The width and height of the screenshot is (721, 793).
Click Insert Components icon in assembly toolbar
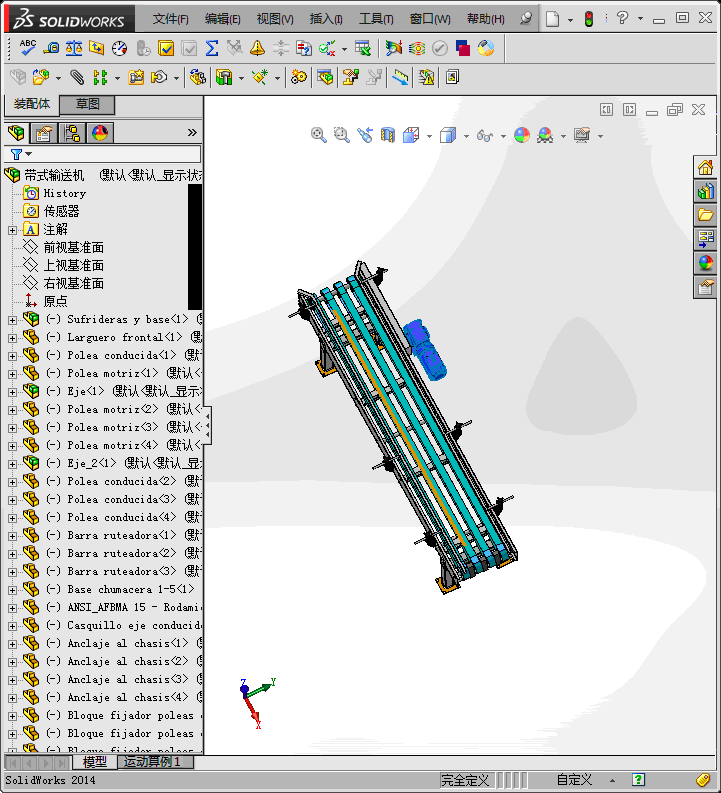[41, 77]
